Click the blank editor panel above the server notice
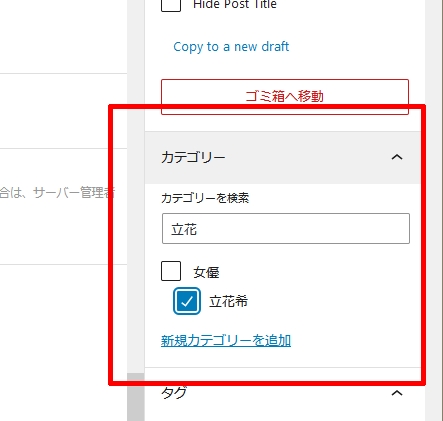This screenshot has width=443, height=421. point(63,111)
